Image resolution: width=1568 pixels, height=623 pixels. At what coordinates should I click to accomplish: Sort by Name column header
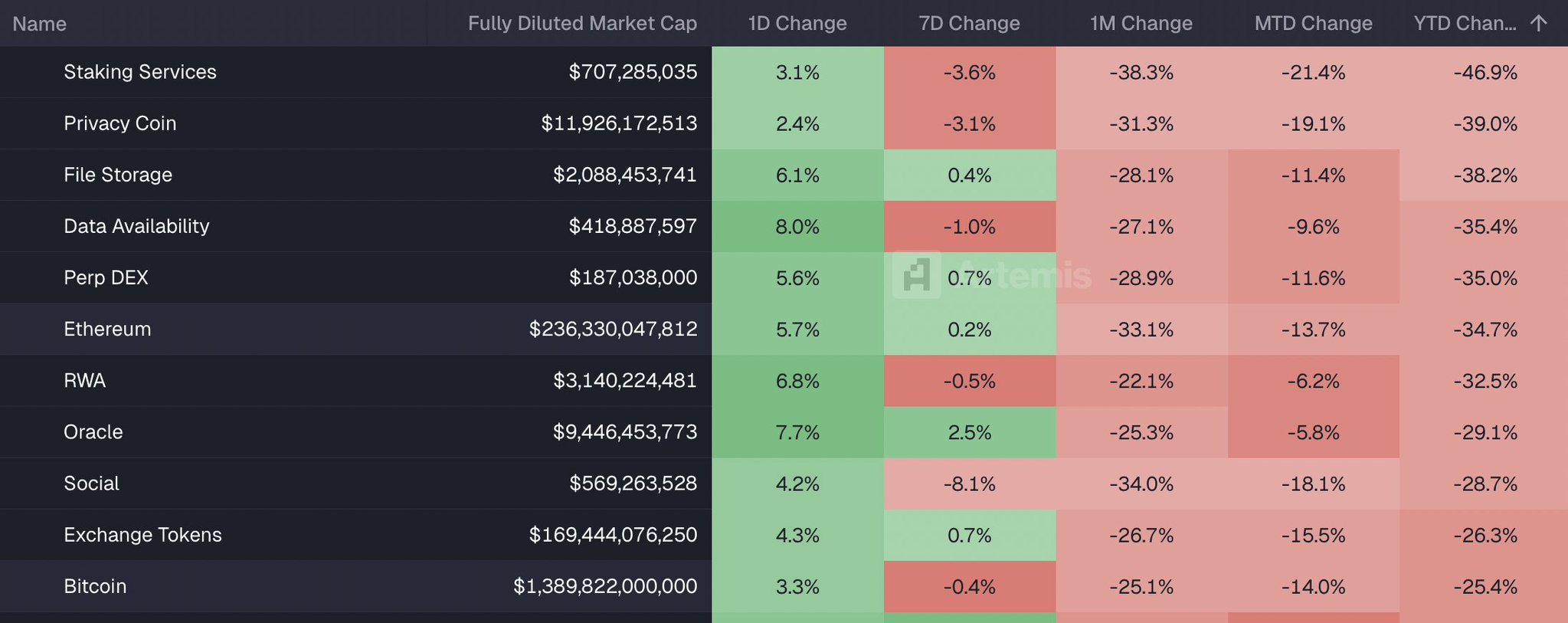point(40,24)
